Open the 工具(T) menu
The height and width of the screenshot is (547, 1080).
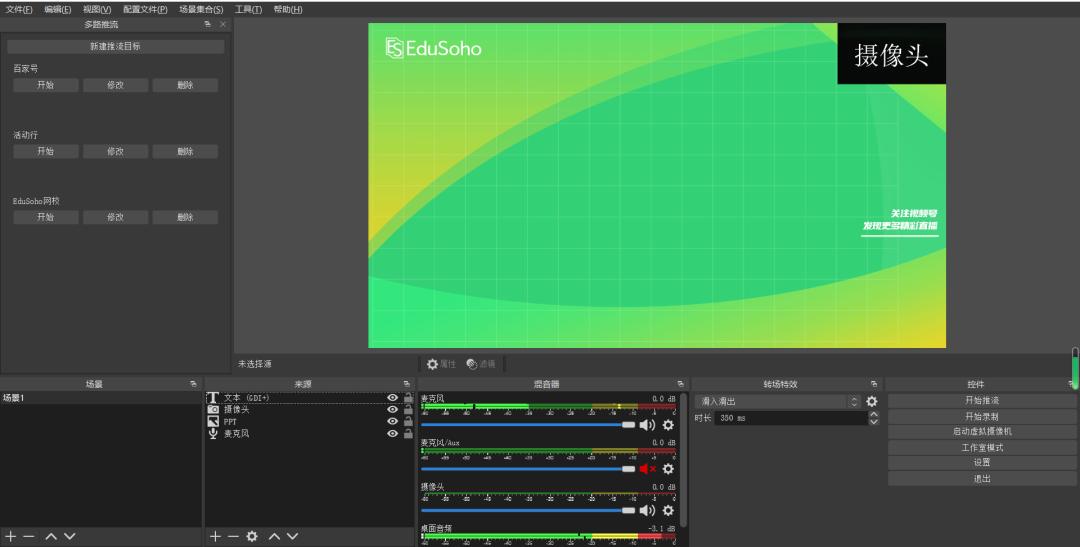(x=248, y=9)
